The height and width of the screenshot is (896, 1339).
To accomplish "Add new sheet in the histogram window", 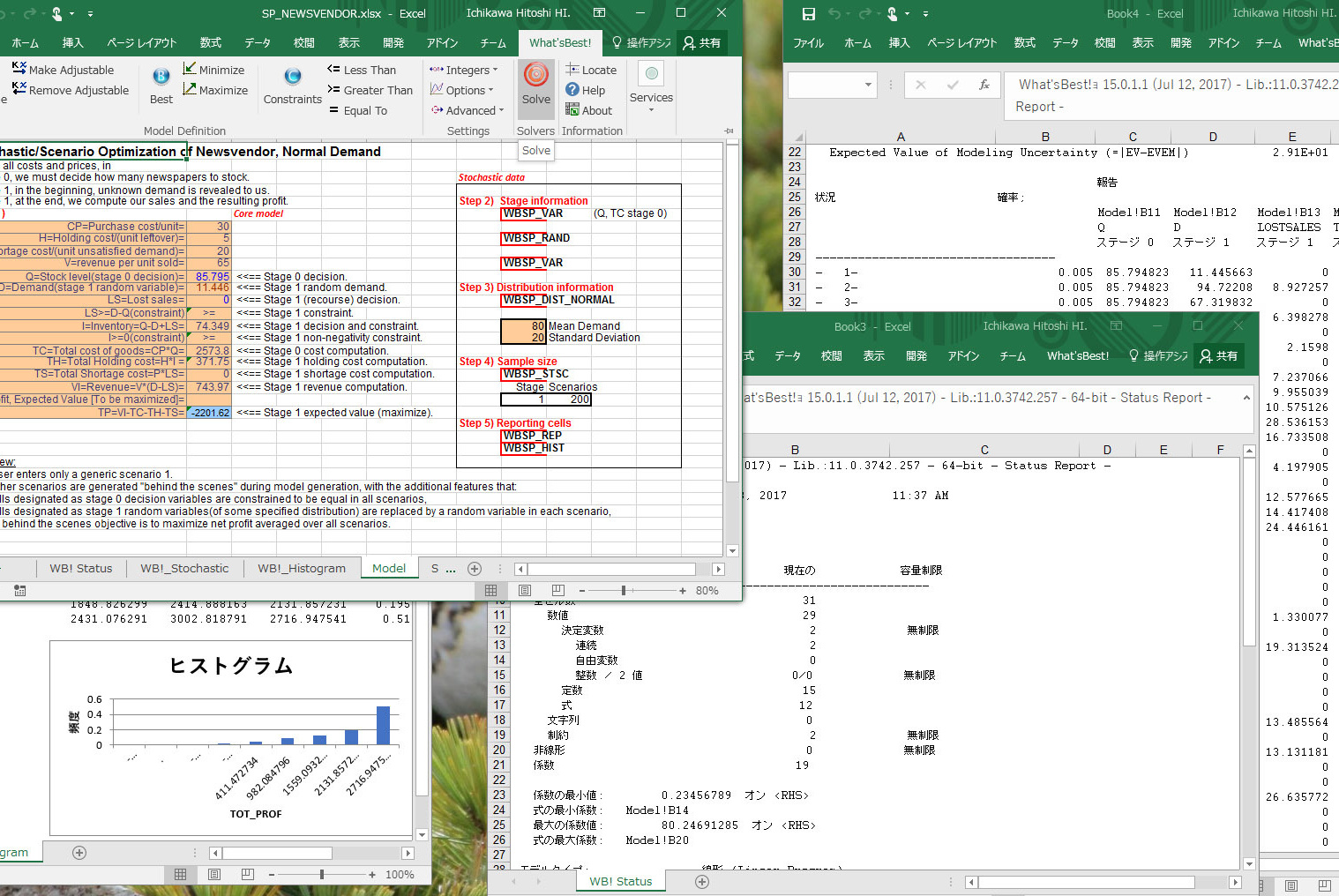I will [79, 853].
